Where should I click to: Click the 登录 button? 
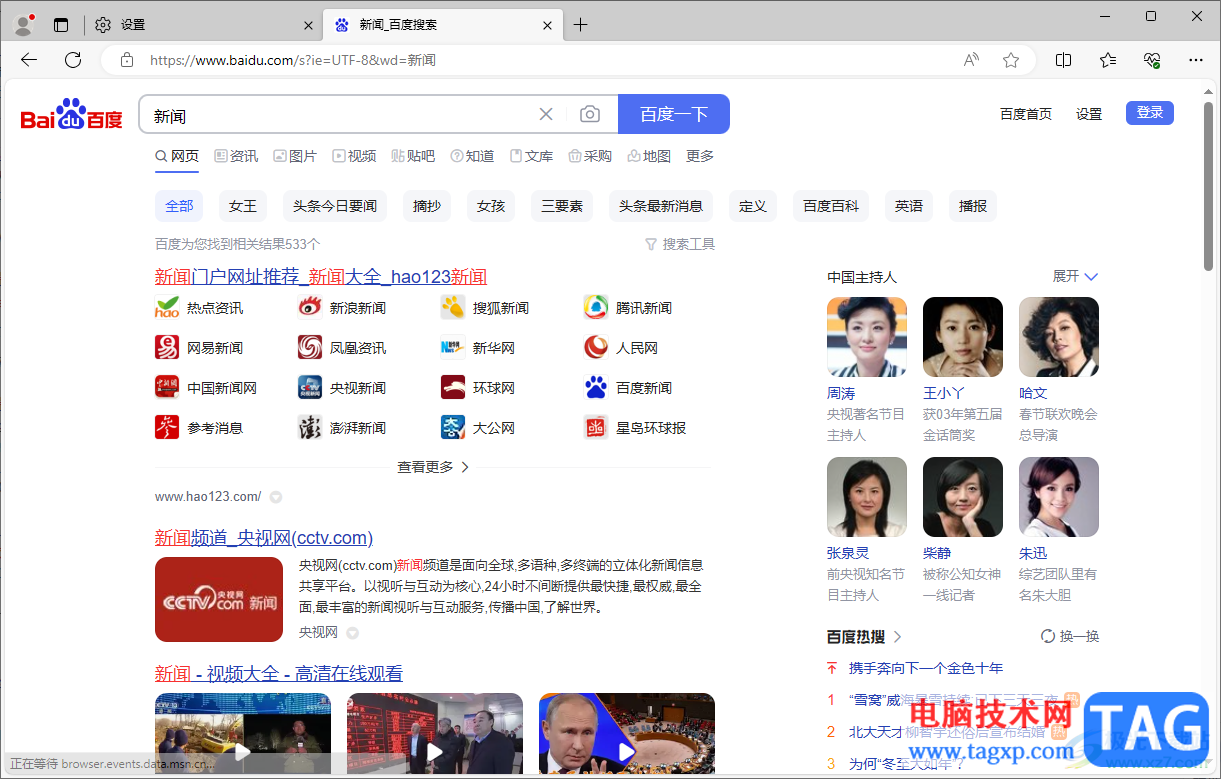[x=1150, y=113]
